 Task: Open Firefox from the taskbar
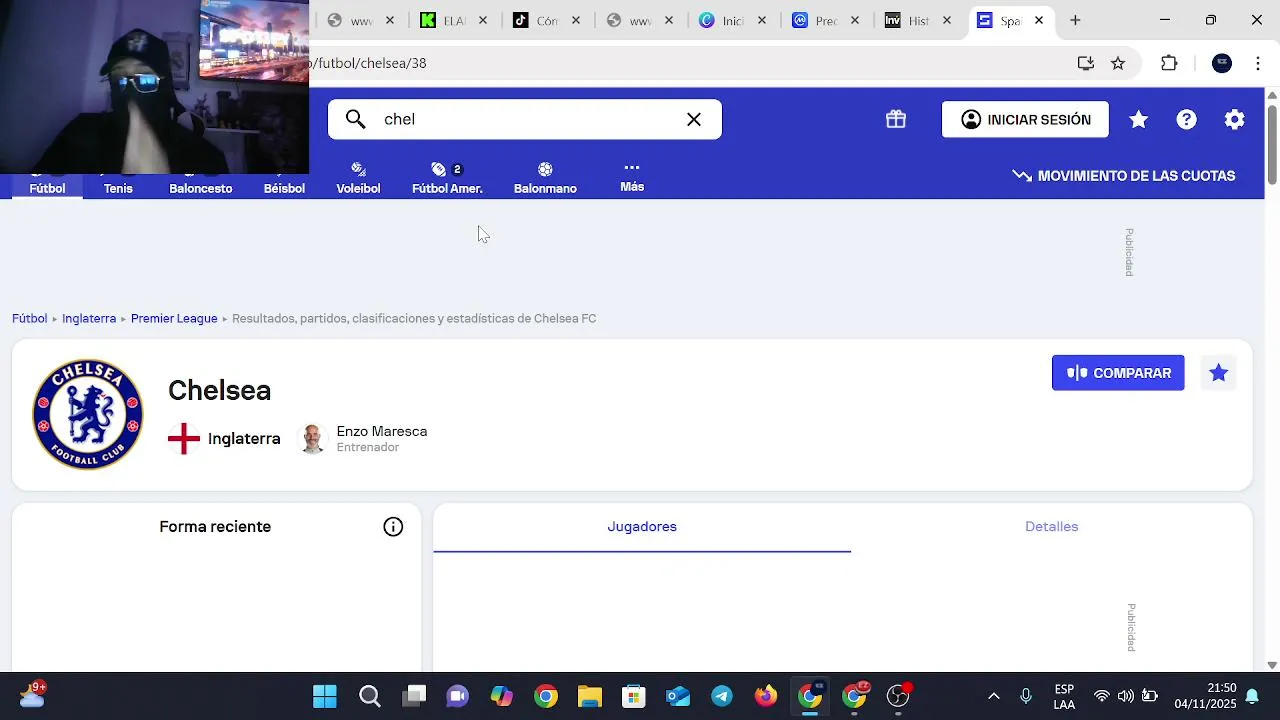pyautogui.click(x=766, y=696)
